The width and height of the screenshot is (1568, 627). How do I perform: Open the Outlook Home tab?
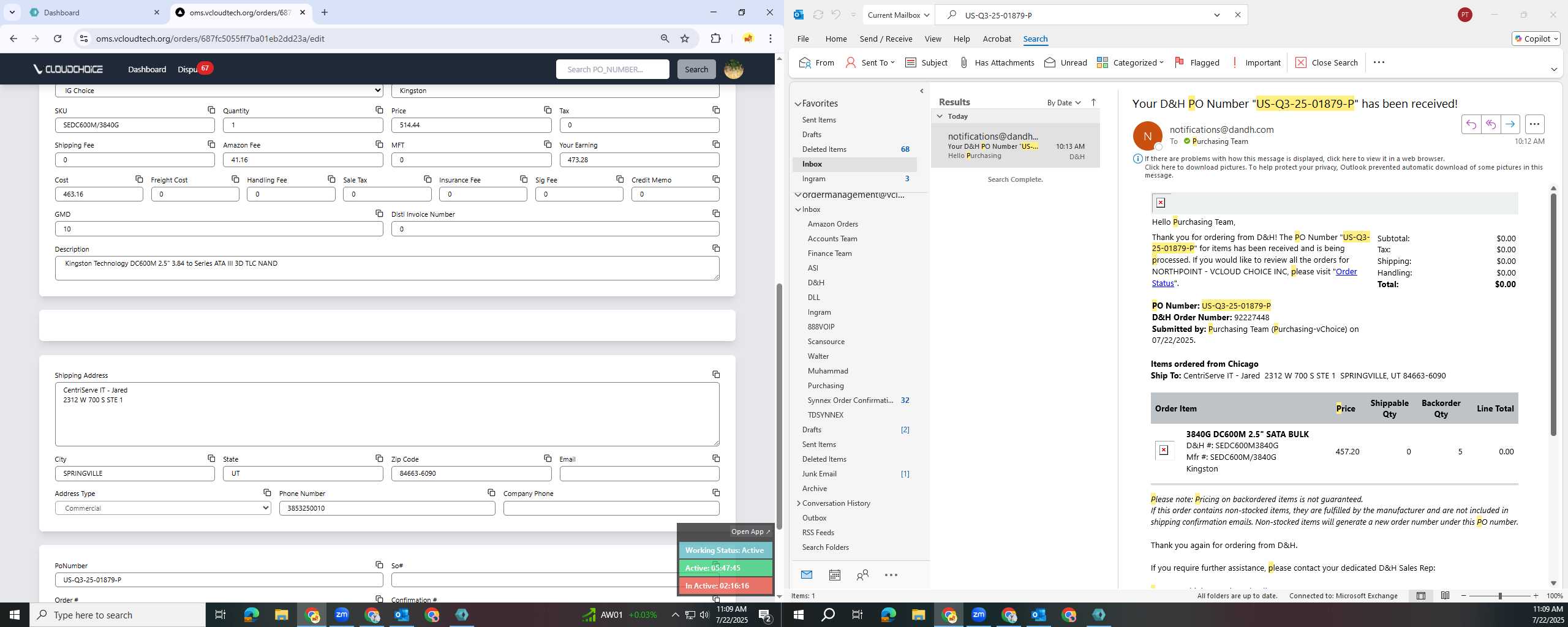tap(836, 39)
